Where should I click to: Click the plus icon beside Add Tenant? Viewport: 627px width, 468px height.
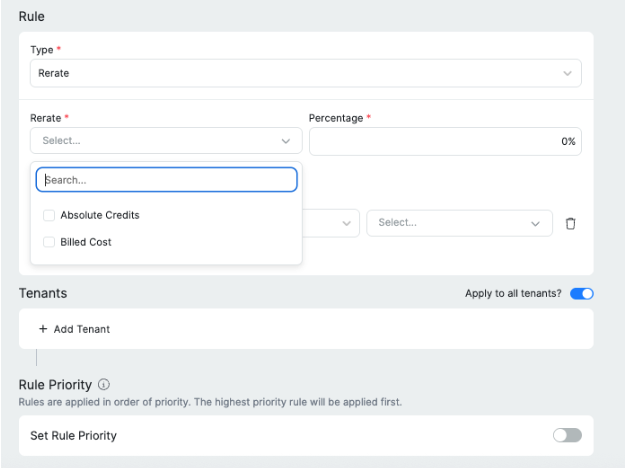point(43,329)
